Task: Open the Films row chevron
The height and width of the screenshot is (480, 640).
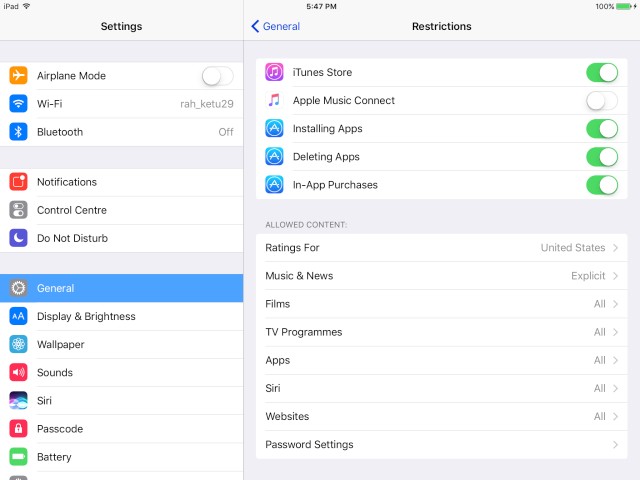Action: (x=616, y=304)
